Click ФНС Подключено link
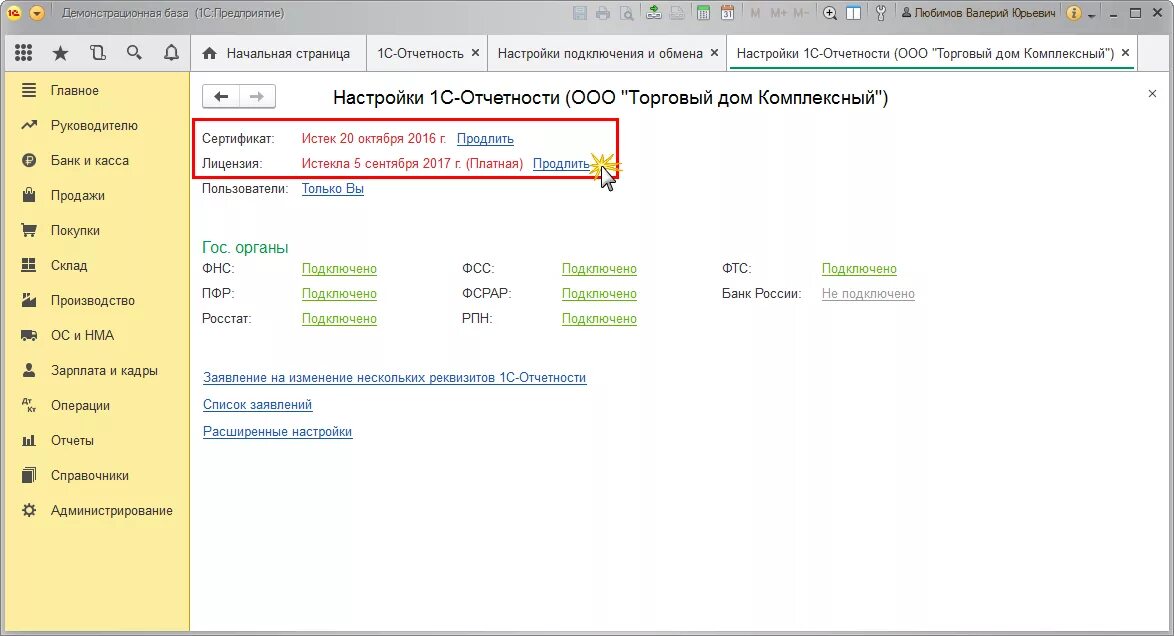 pos(339,269)
